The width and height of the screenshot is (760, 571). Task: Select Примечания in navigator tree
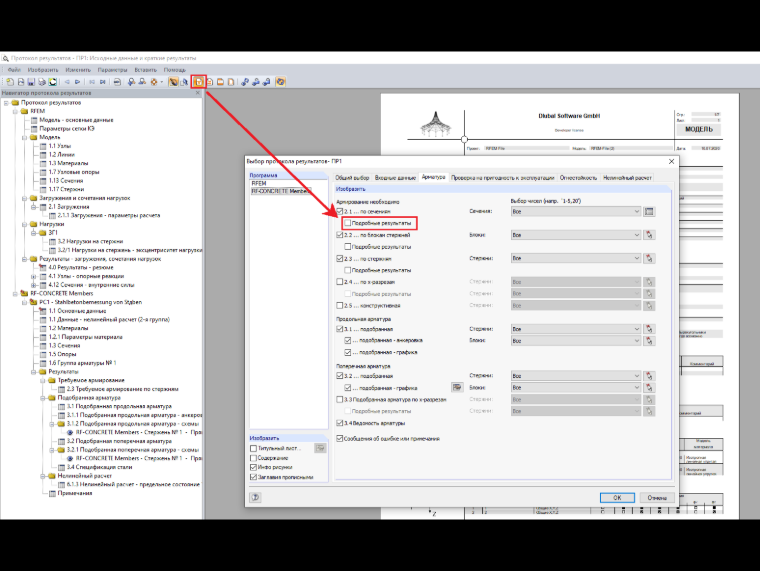click(75, 493)
